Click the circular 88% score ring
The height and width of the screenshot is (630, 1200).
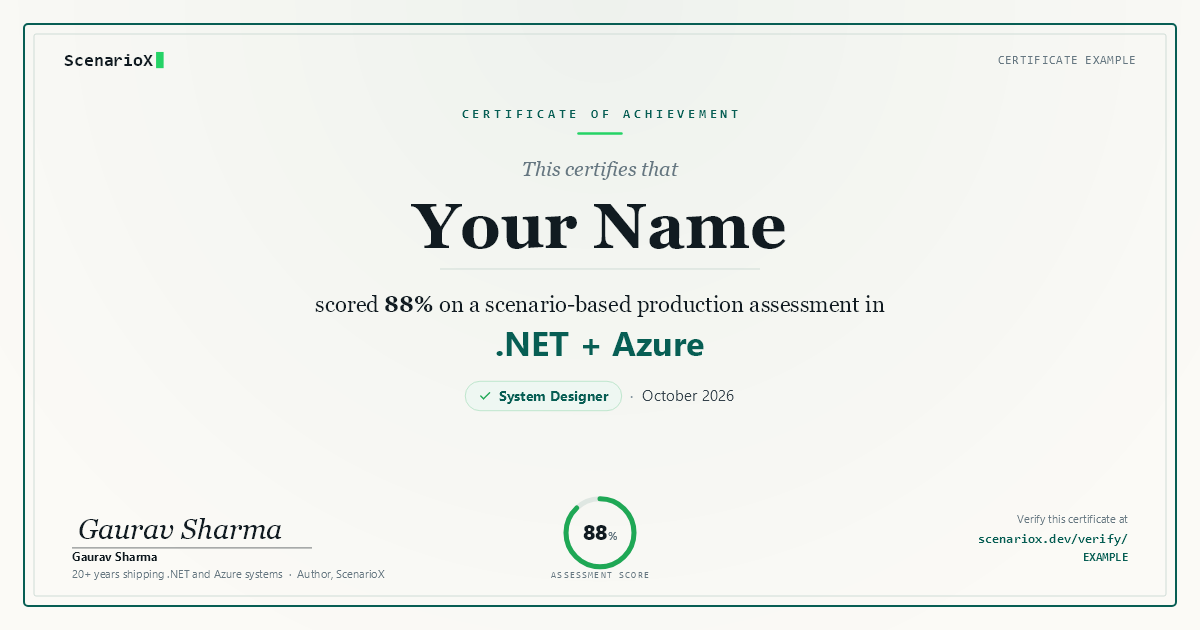pyautogui.click(x=600, y=533)
